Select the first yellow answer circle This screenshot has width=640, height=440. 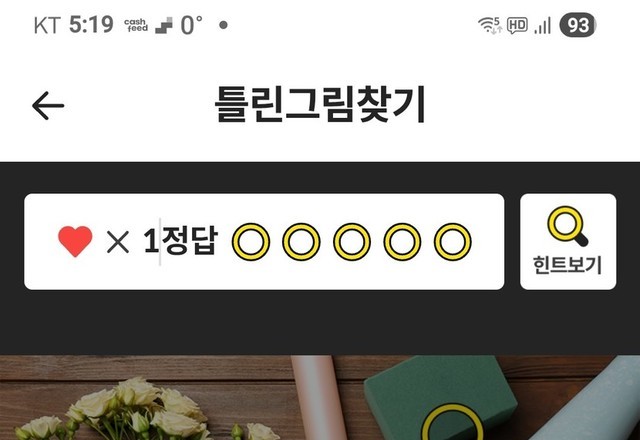[251, 242]
